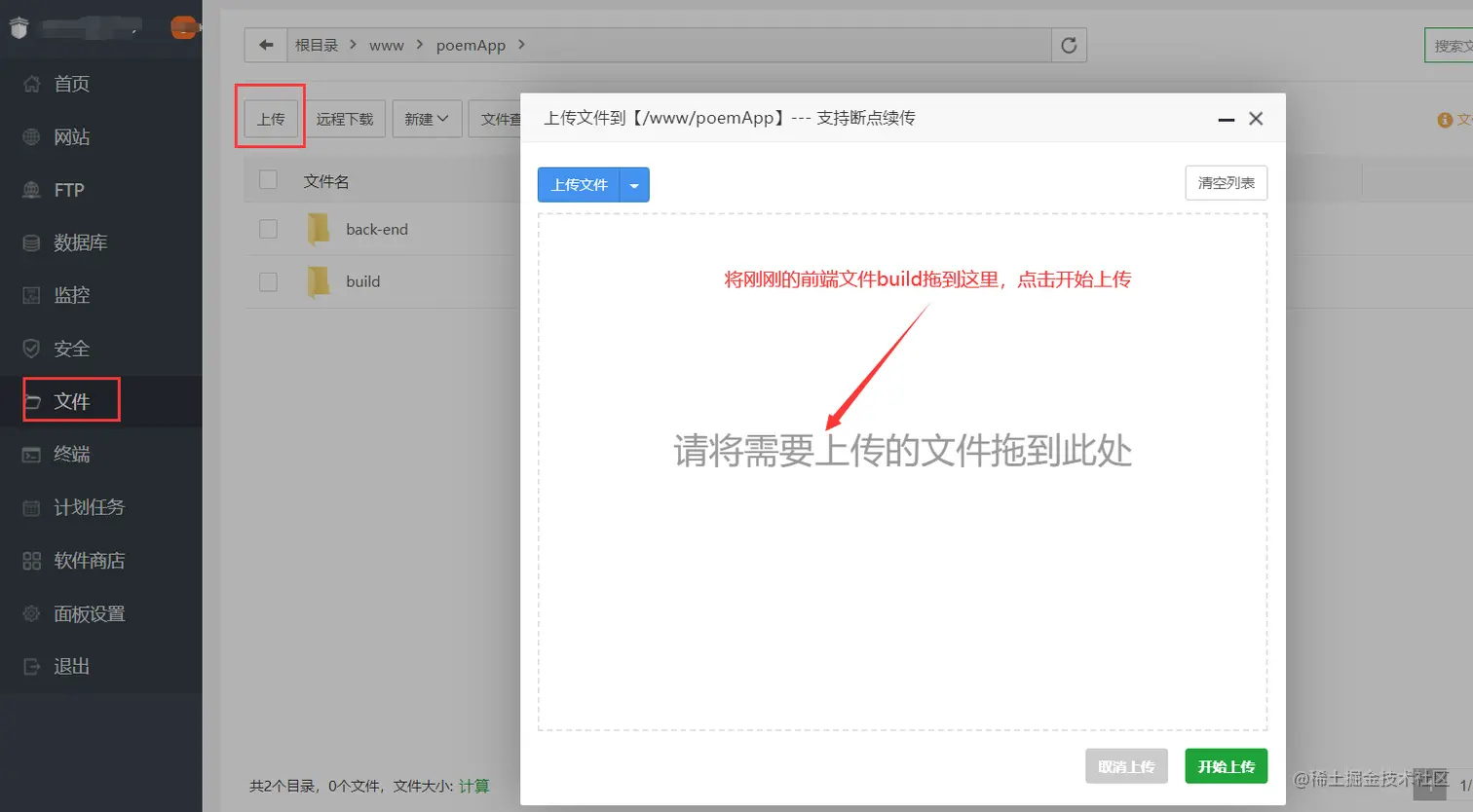This screenshot has width=1473, height=812.
Task: Click the shield icon beside 安全
Action: [31, 349]
